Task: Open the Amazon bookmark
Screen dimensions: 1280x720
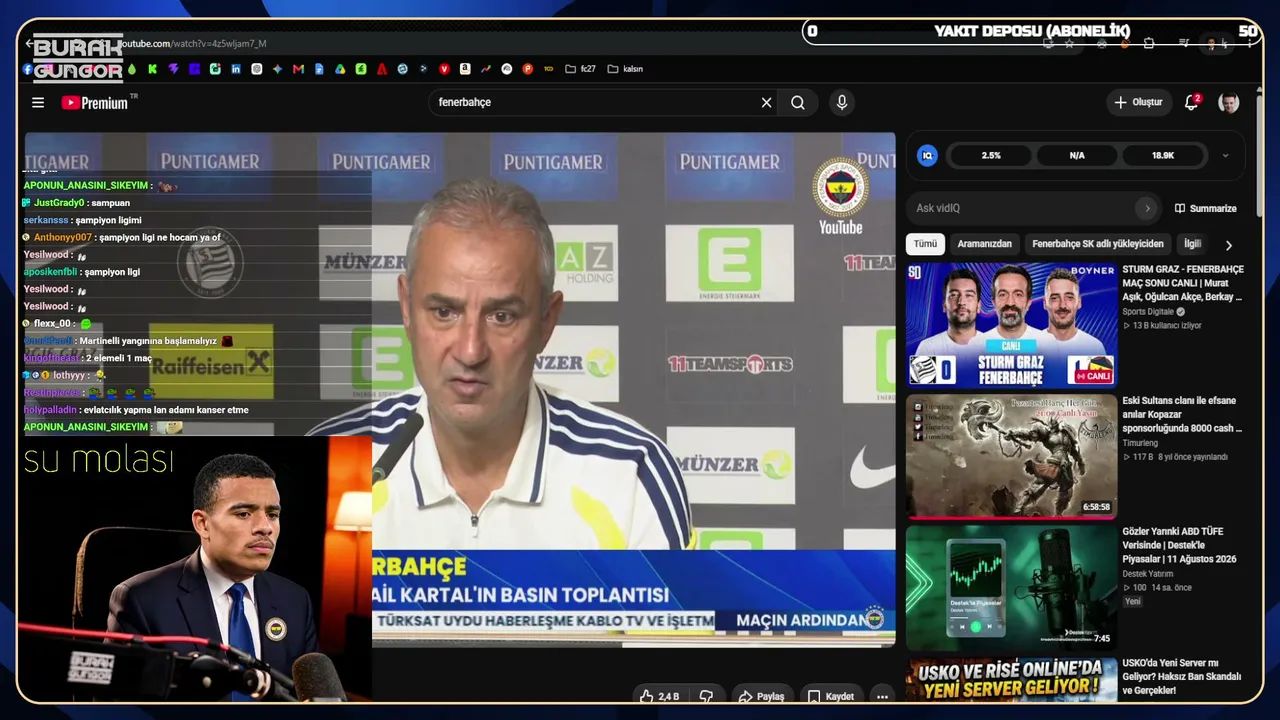Action: 465,69
